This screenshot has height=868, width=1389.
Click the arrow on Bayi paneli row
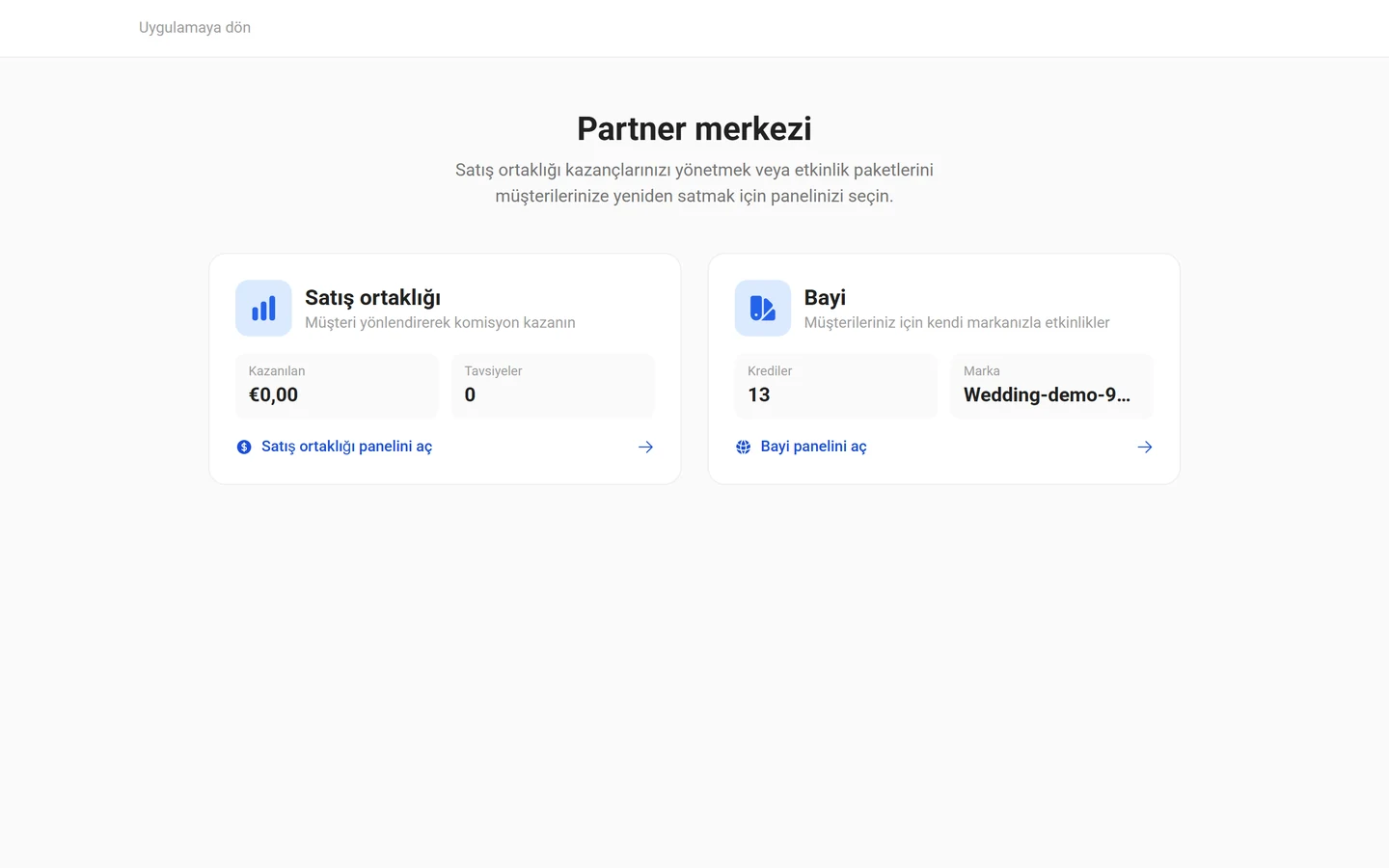pyautogui.click(x=1144, y=447)
